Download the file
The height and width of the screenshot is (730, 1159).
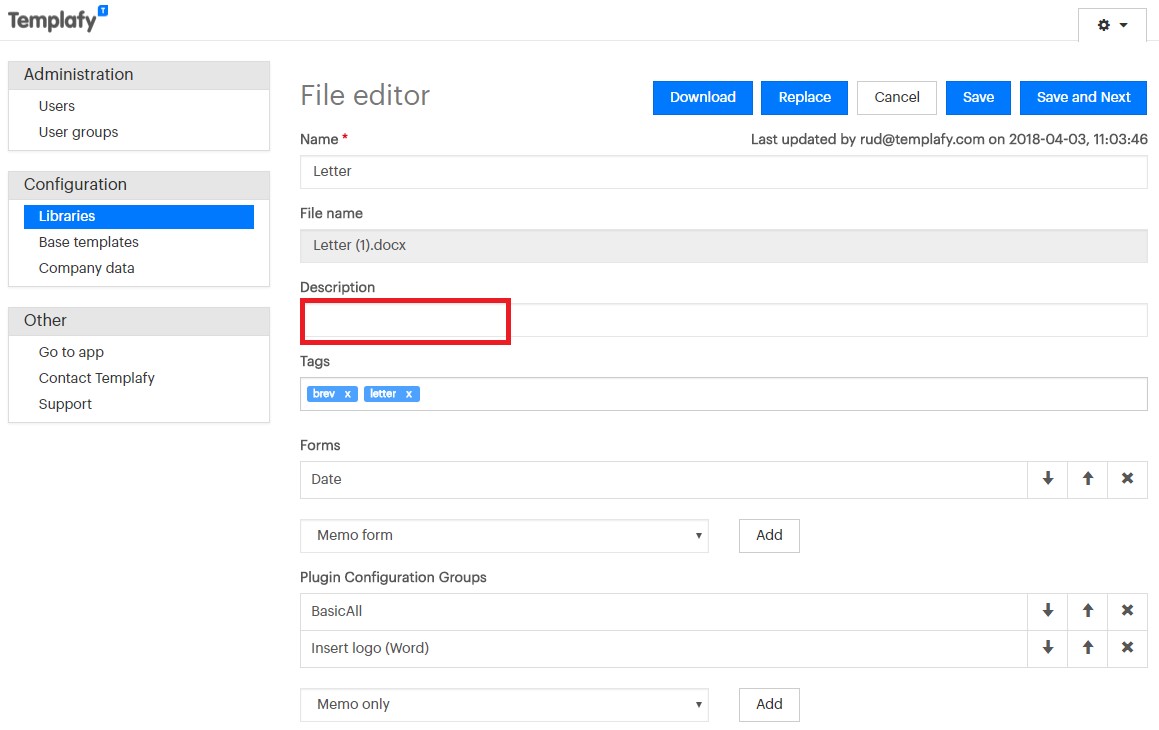pos(702,98)
